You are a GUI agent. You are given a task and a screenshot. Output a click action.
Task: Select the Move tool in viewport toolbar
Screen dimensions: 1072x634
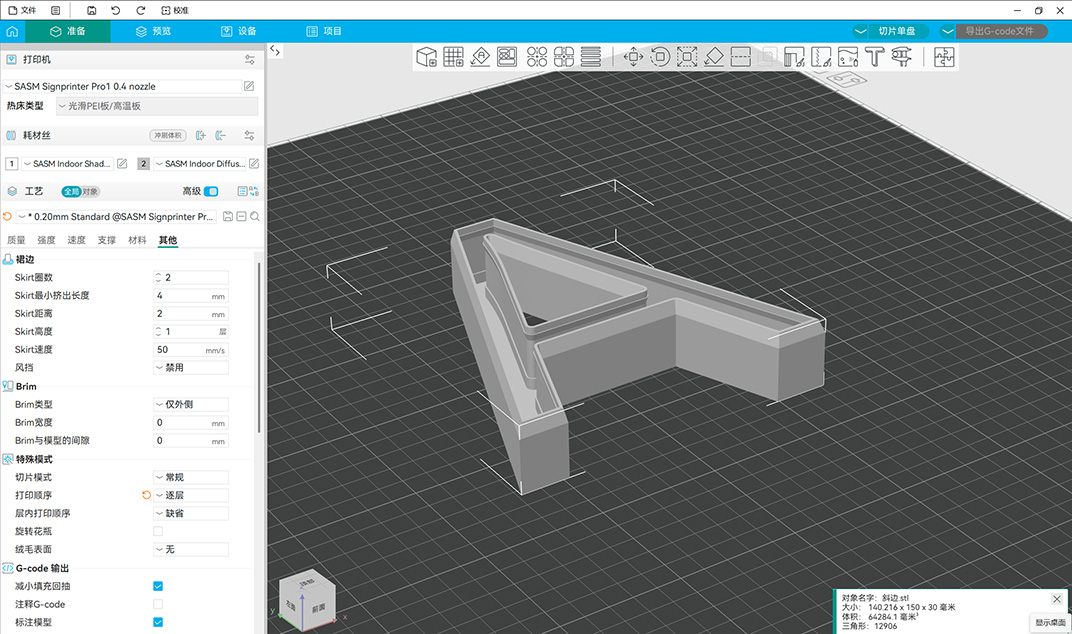point(633,57)
